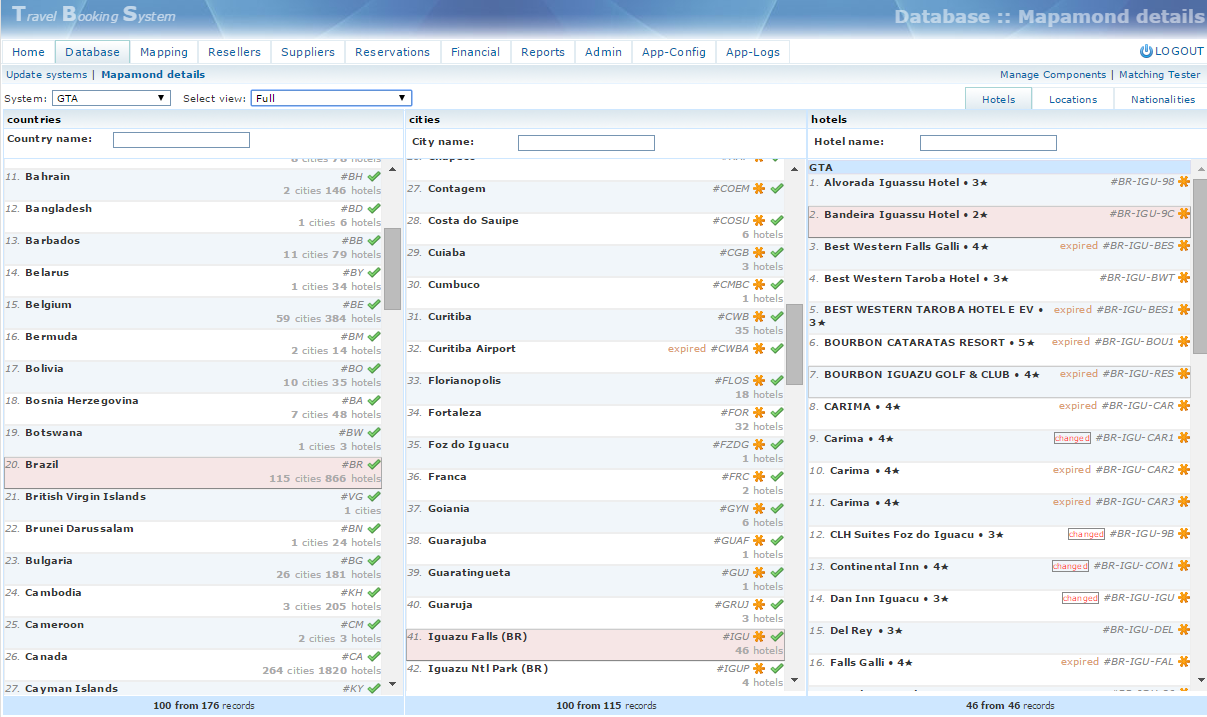Click orange asterisk for Fortaleza city
Viewport: 1207px width, 717px height.
pyautogui.click(x=759, y=413)
